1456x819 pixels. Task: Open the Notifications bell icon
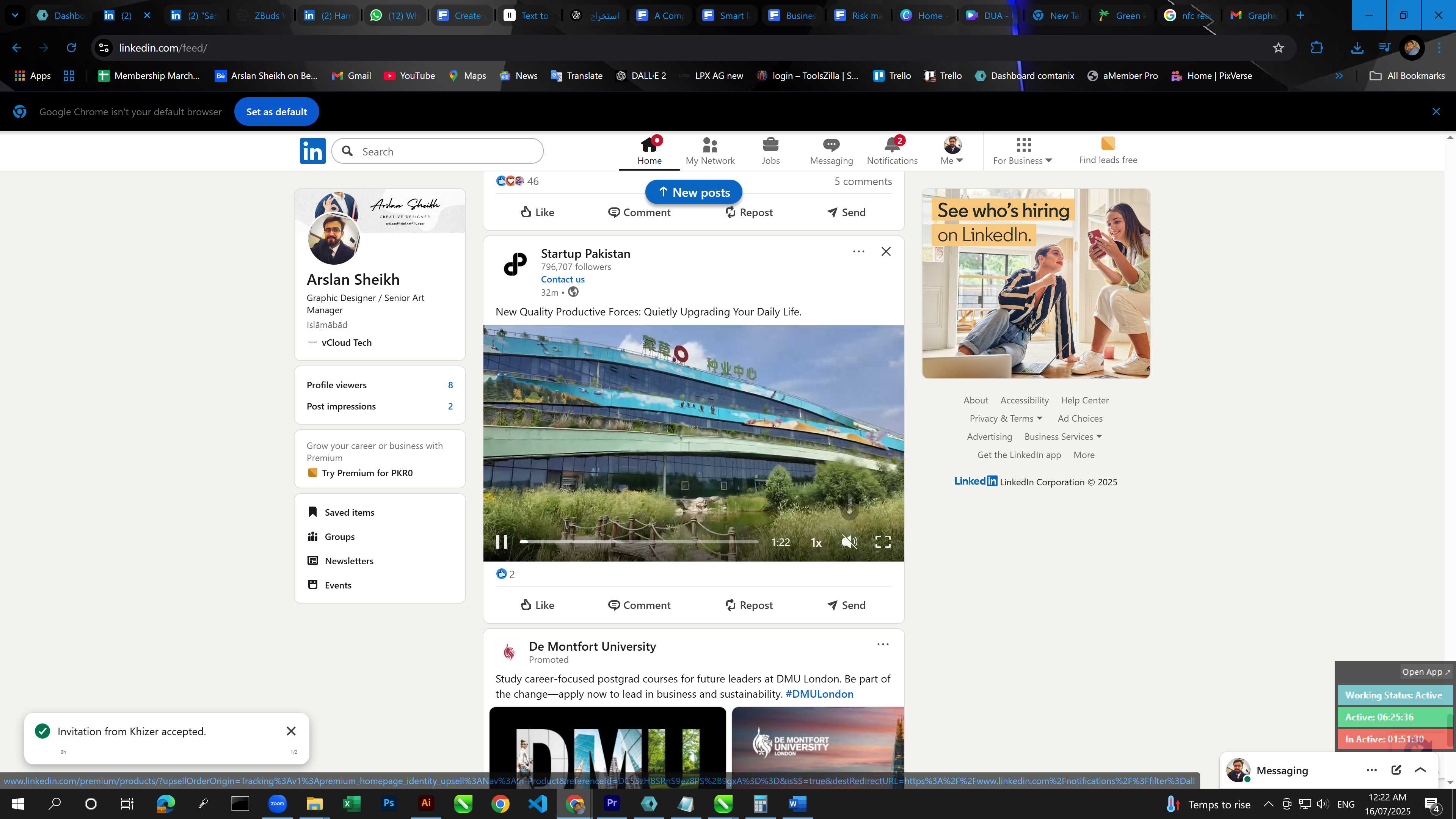click(x=892, y=151)
